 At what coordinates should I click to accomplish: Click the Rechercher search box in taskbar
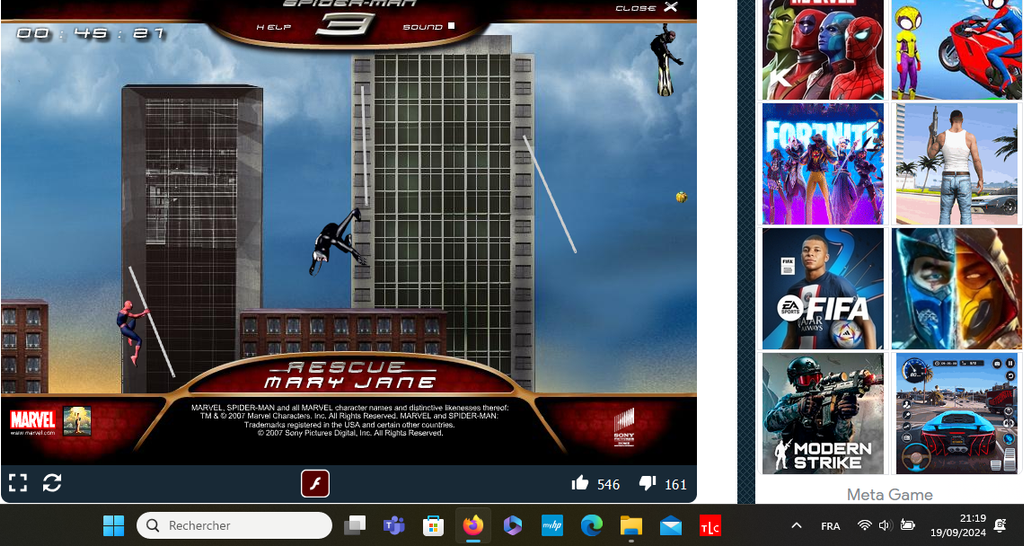[x=235, y=525]
